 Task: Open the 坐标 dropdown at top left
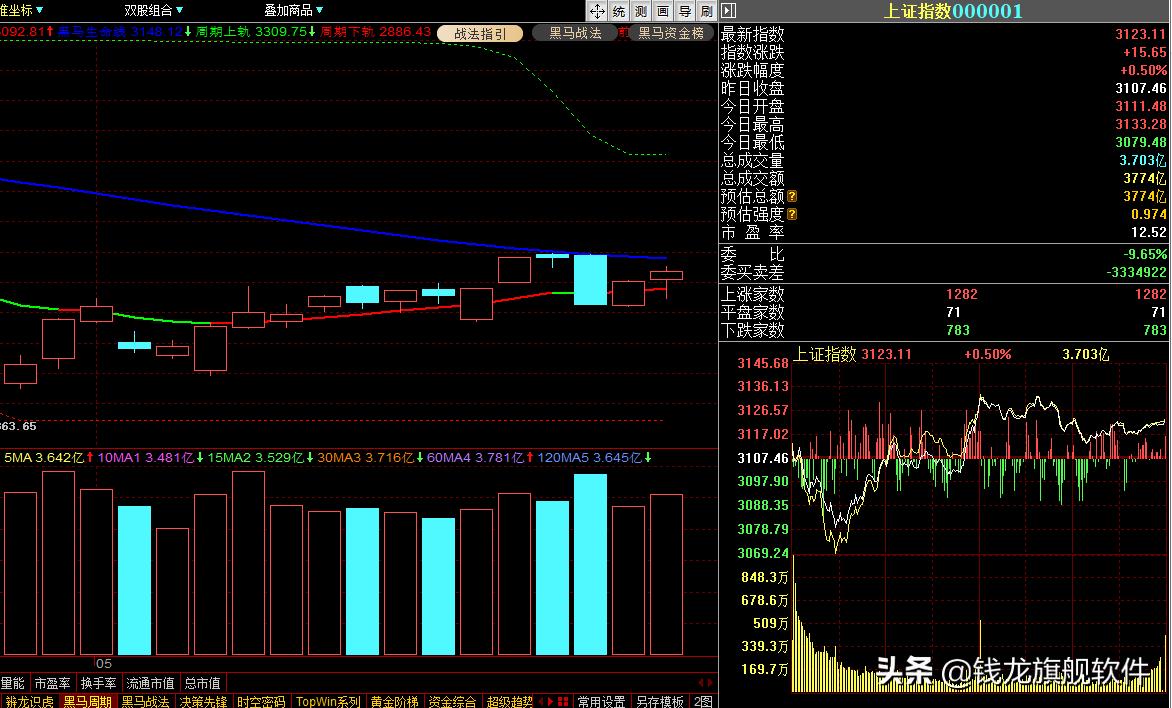coord(22,11)
